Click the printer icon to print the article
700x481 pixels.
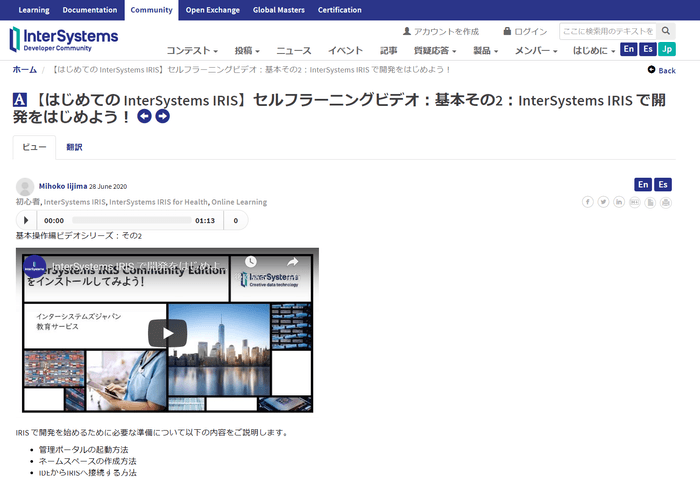coord(667,202)
